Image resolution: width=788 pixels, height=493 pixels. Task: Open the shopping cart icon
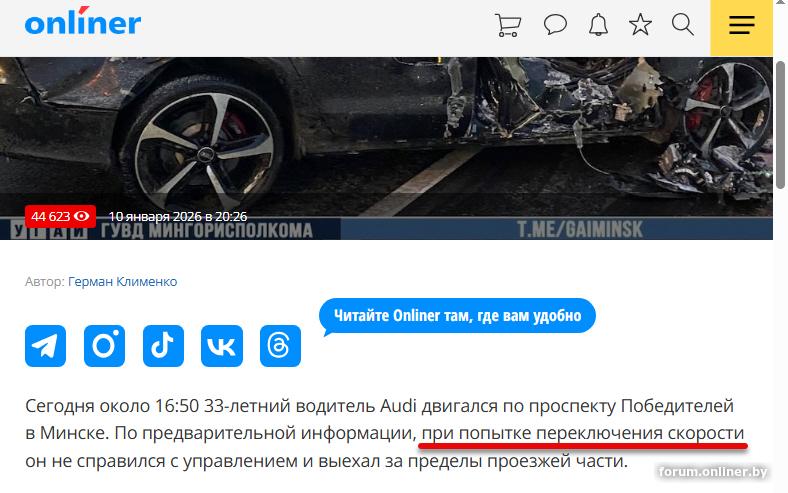point(508,25)
